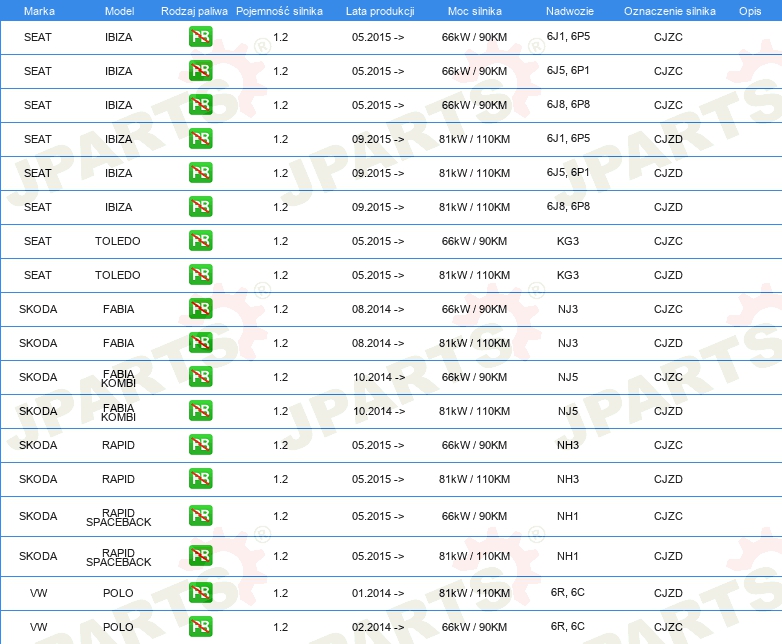The image size is (782, 644).
Task: Click POLO in the 01.2014 row
Action: pyautogui.click(x=118, y=593)
